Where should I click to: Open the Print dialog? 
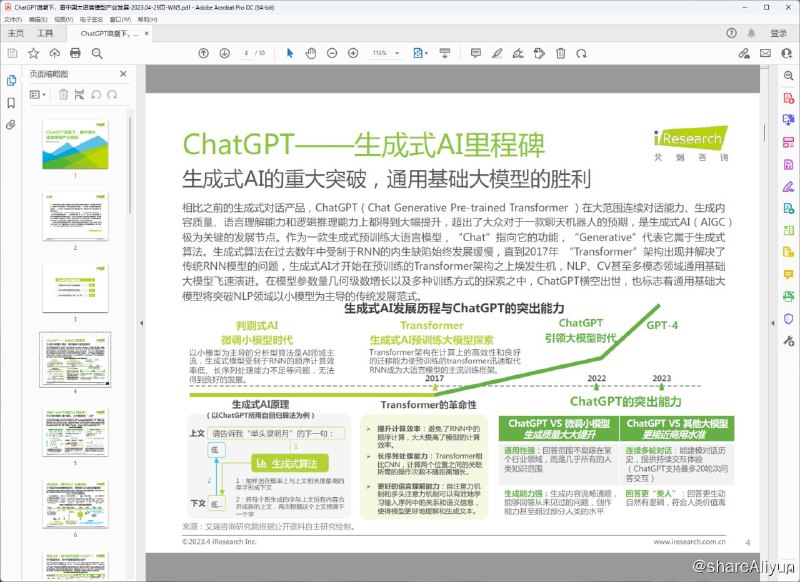[x=75, y=55]
